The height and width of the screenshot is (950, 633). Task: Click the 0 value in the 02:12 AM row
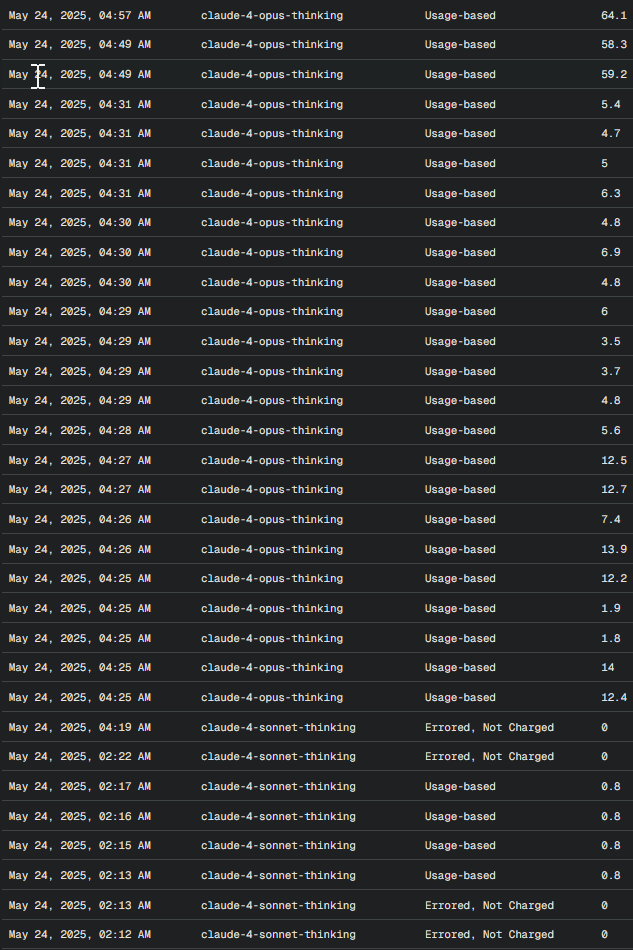click(604, 934)
